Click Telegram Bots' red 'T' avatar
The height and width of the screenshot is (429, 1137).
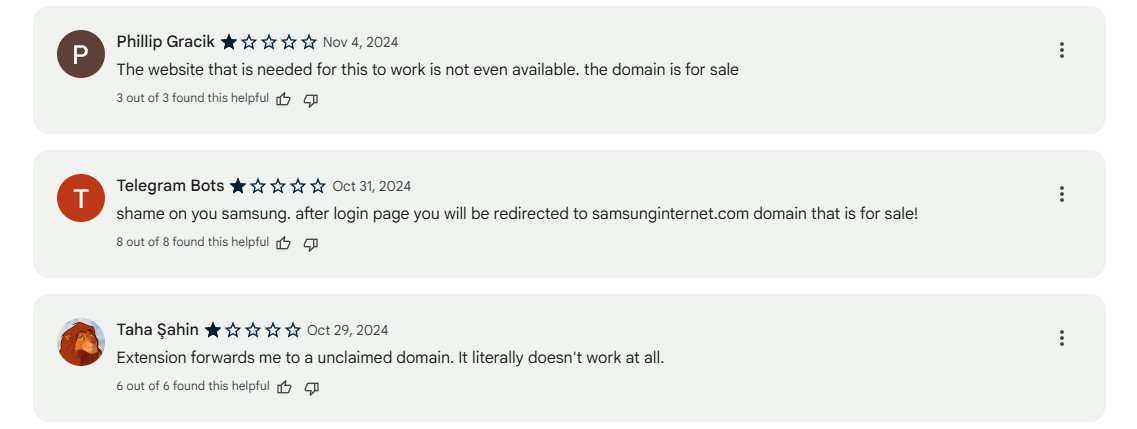tap(81, 198)
